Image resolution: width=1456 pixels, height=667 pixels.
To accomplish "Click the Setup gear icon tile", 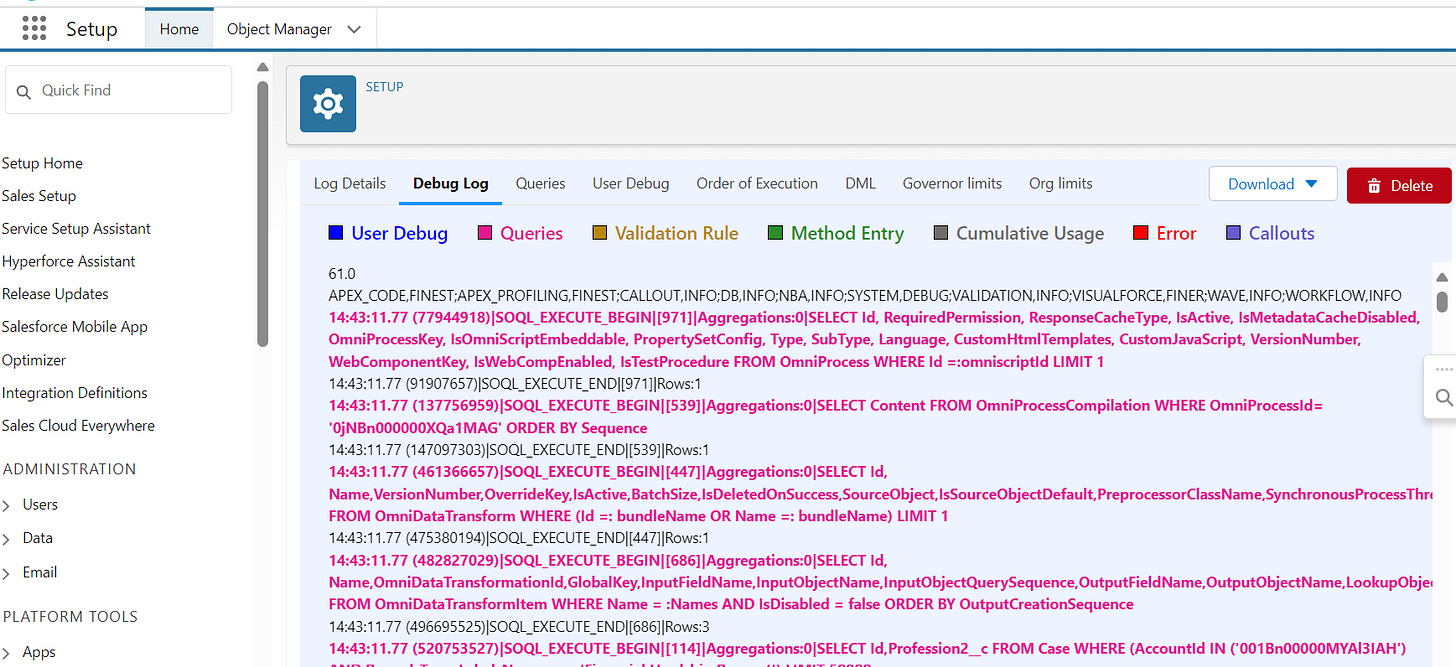I will tap(328, 103).
